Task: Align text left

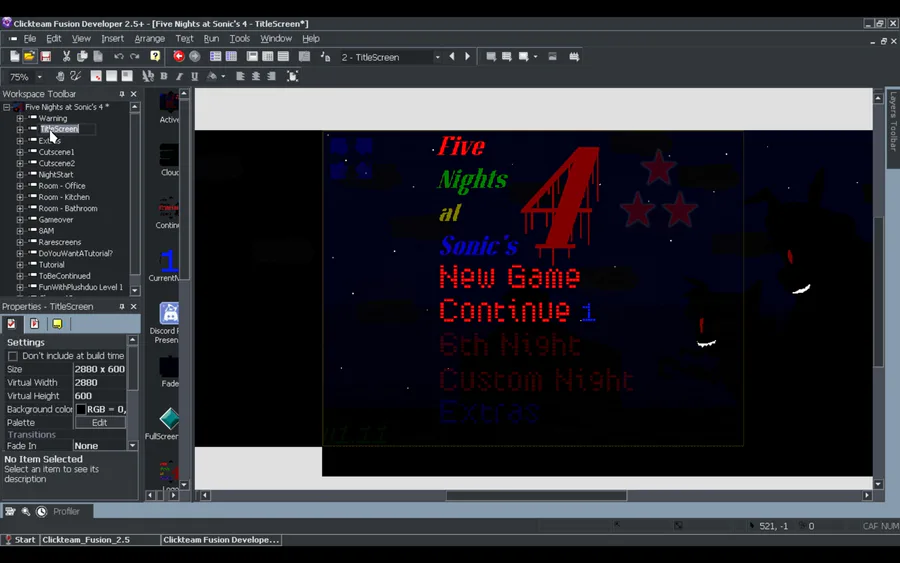Action: pyautogui.click(x=240, y=76)
